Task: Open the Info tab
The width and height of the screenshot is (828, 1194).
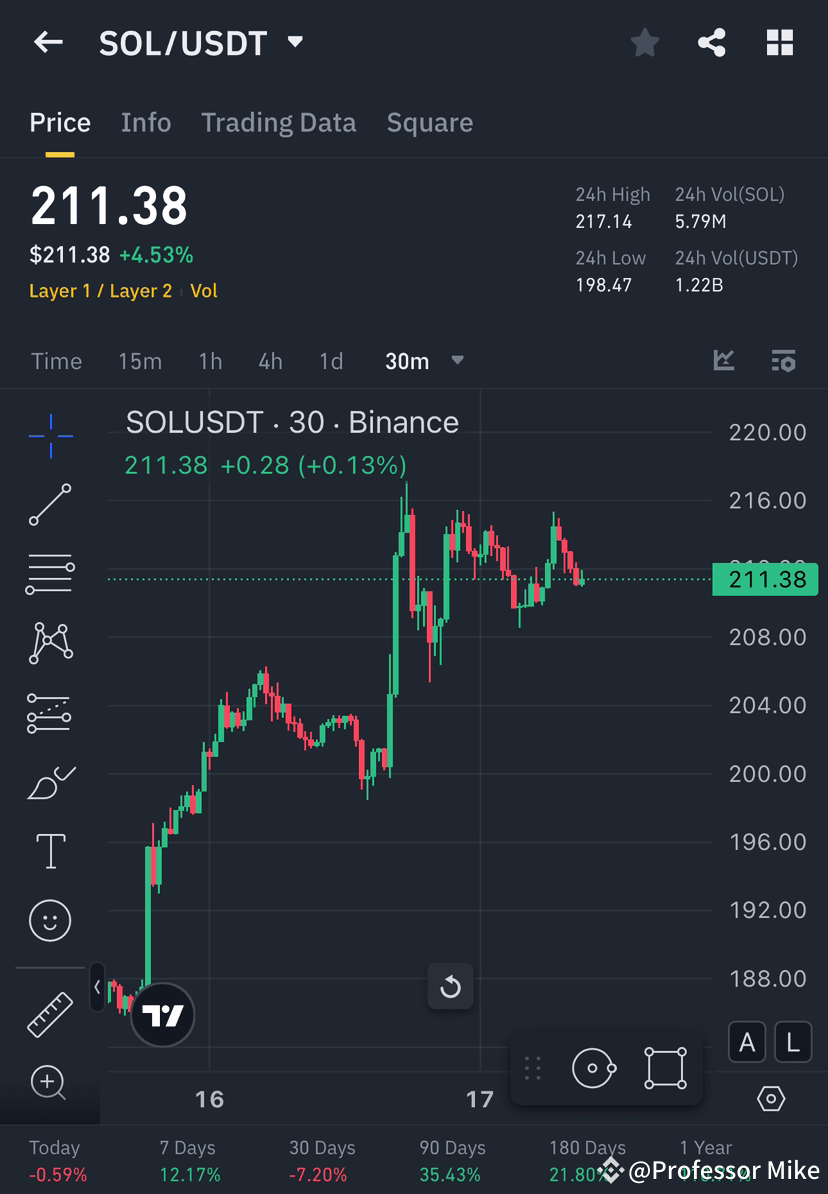Action: tap(146, 122)
